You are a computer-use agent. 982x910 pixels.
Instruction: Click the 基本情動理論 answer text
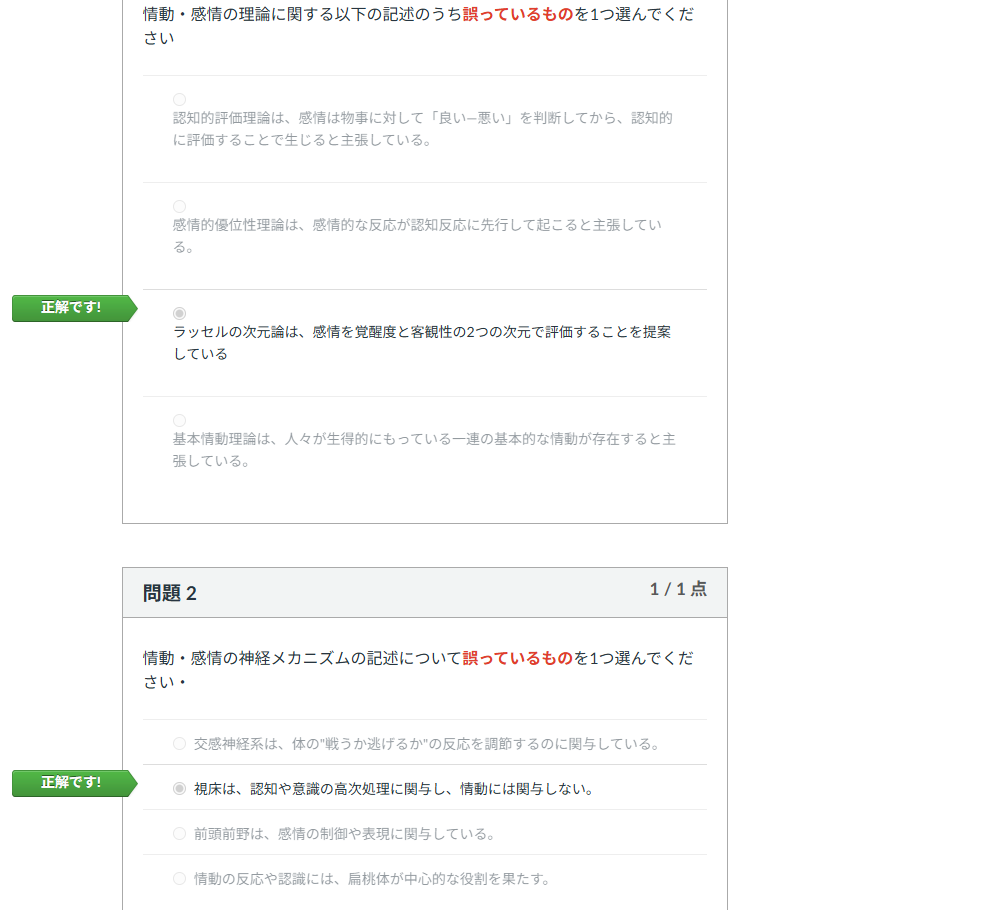[423, 450]
